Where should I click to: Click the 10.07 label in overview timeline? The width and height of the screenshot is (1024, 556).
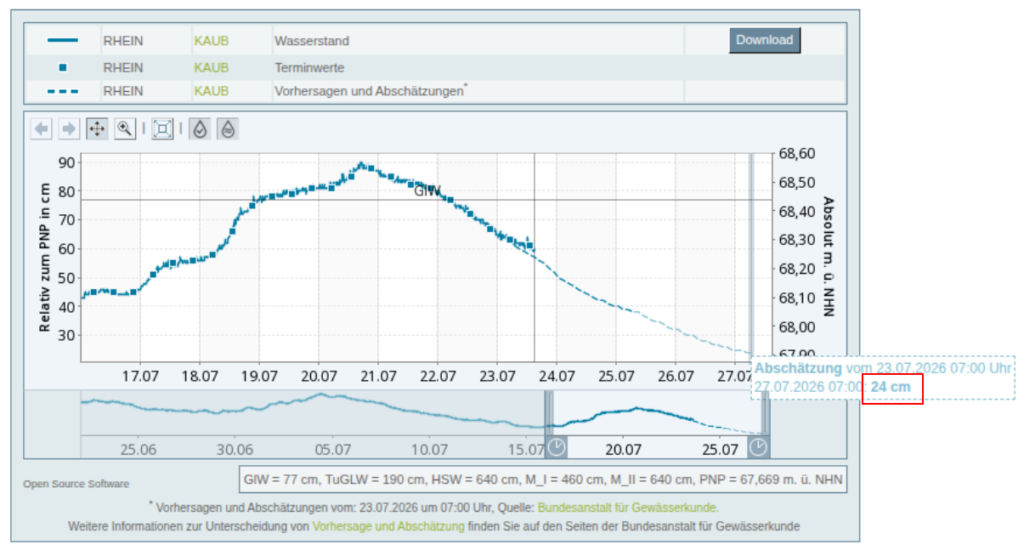pyautogui.click(x=430, y=450)
